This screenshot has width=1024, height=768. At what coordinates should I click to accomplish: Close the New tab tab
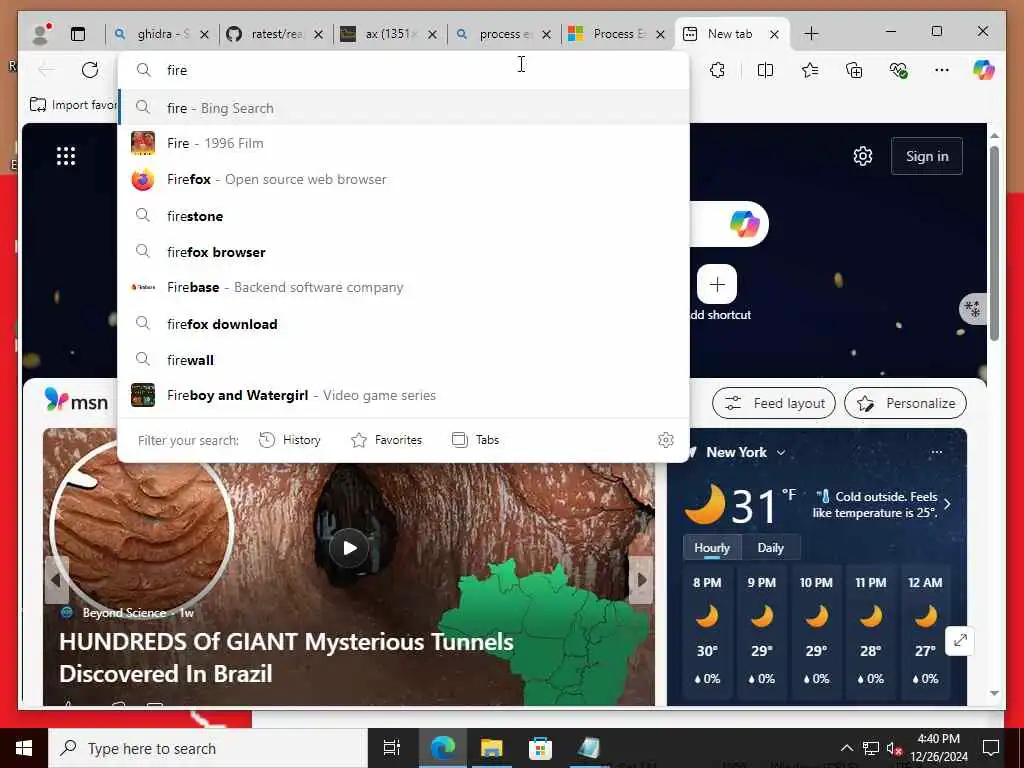click(775, 34)
